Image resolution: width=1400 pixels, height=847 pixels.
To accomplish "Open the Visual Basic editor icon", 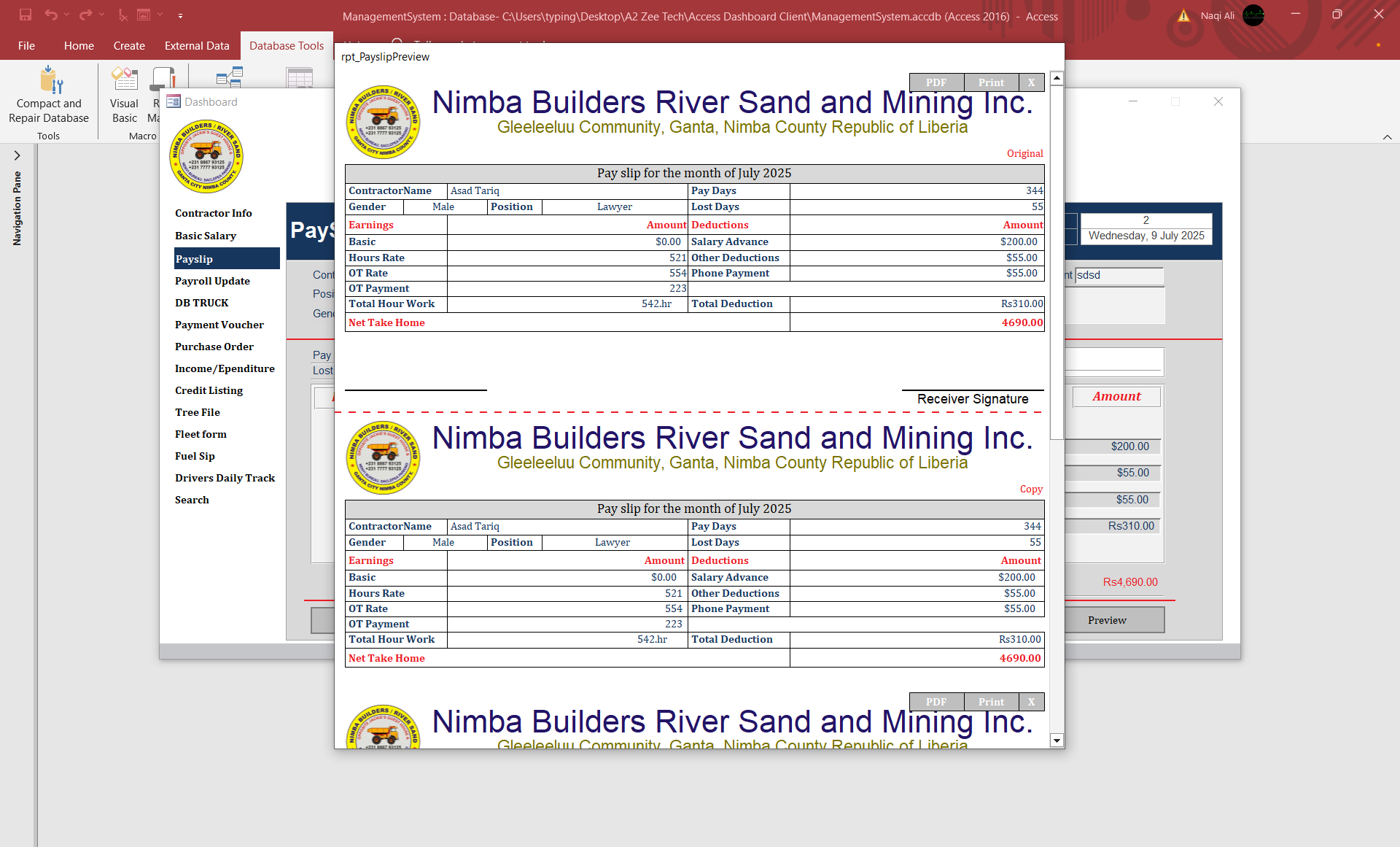I will point(125,80).
